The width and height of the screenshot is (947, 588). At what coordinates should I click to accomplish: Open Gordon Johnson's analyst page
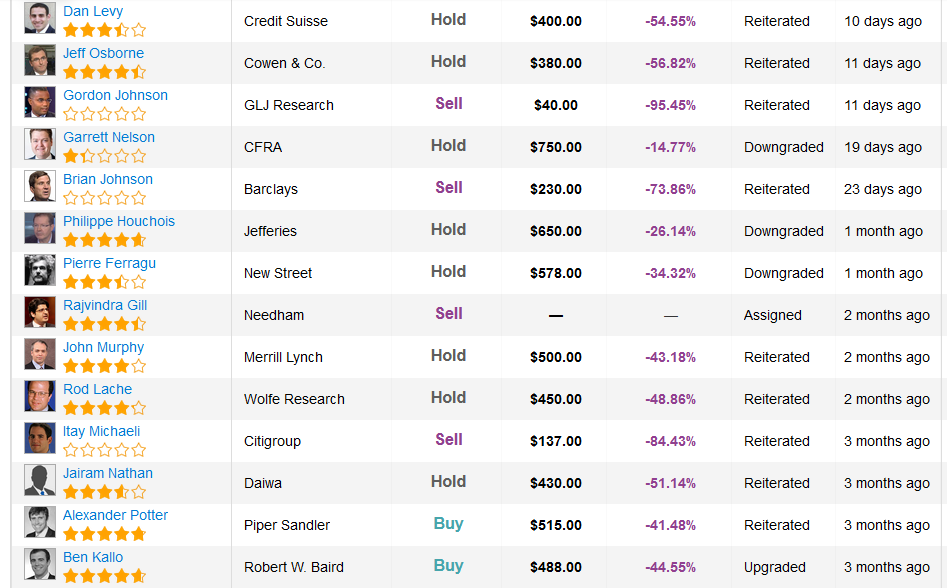(x=115, y=95)
